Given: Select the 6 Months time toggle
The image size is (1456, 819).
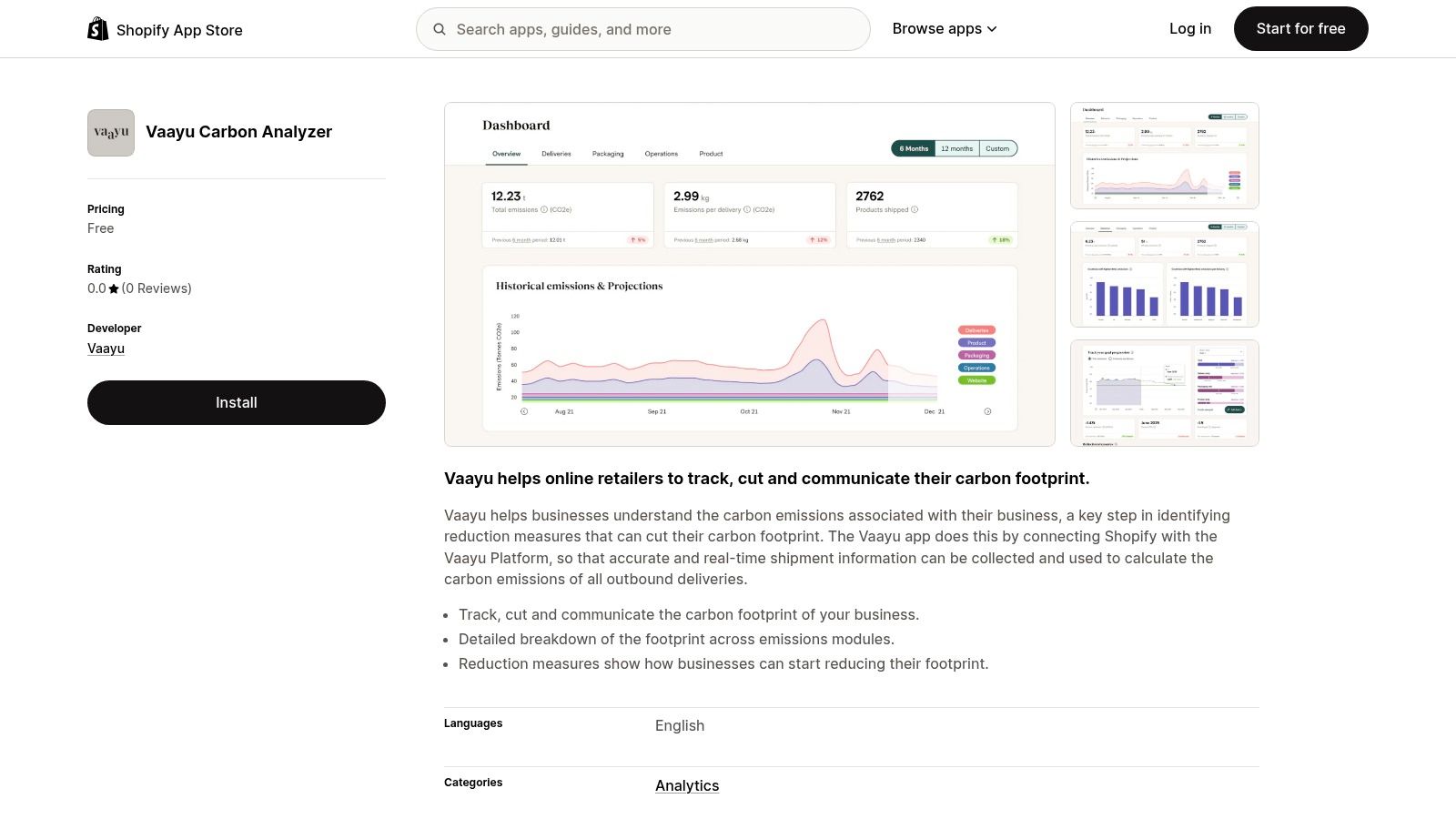Looking at the screenshot, I should (913, 148).
